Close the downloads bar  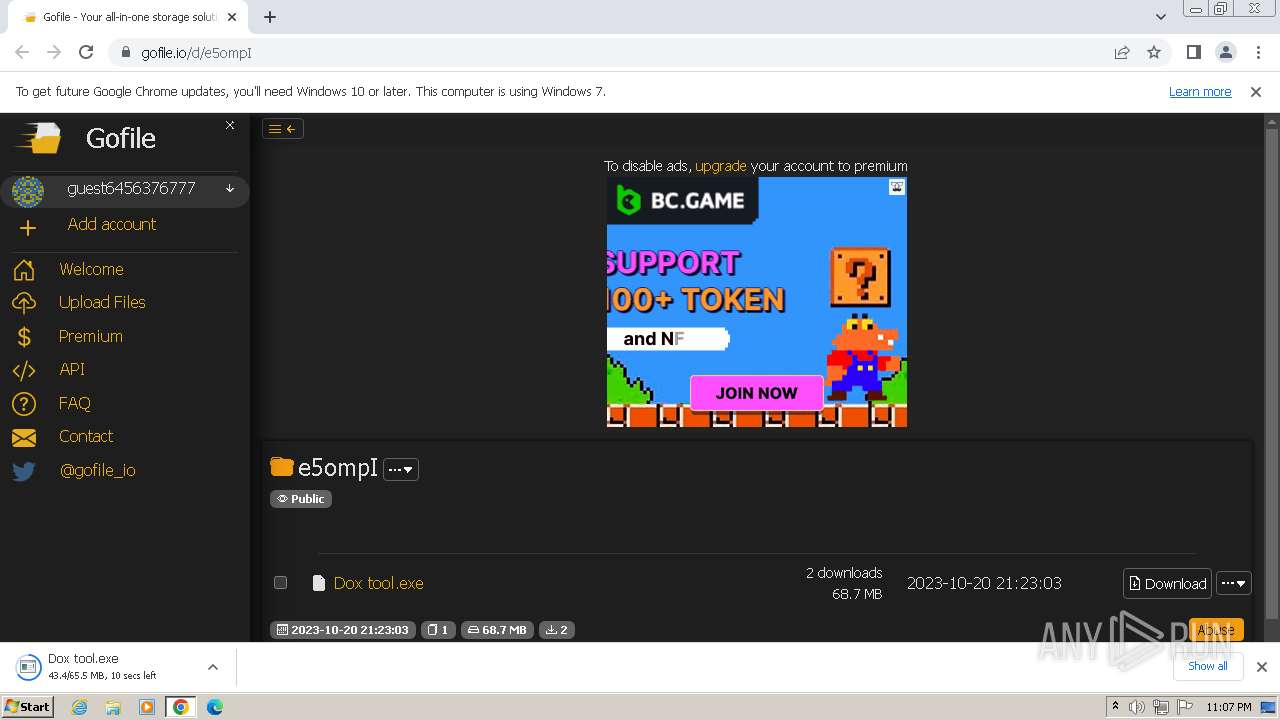(1262, 667)
